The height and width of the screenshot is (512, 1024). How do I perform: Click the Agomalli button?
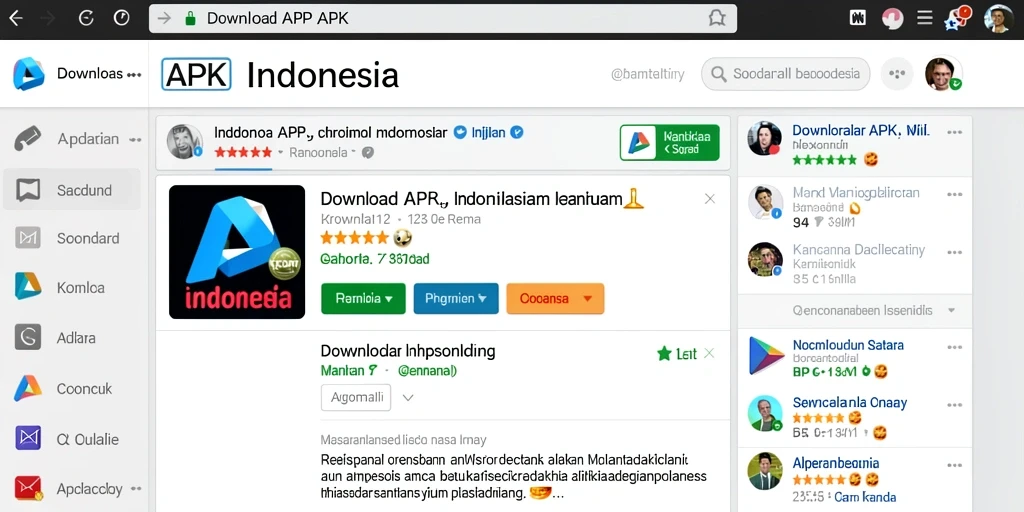tap(356, 397)
